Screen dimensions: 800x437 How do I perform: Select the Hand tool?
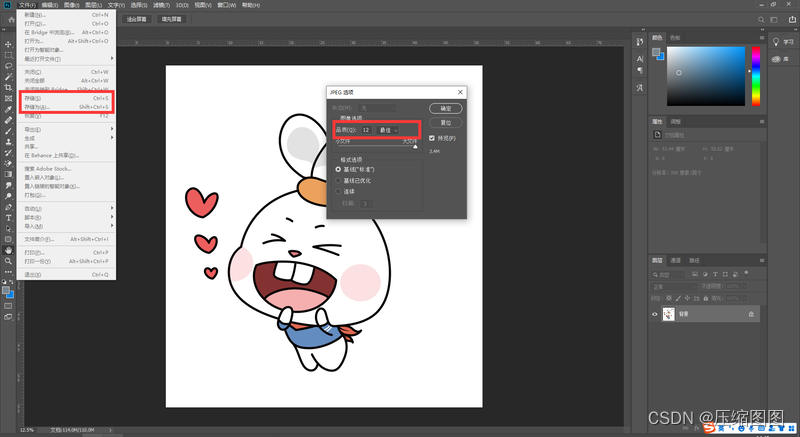pyautogui.click(x=8, y=250)
